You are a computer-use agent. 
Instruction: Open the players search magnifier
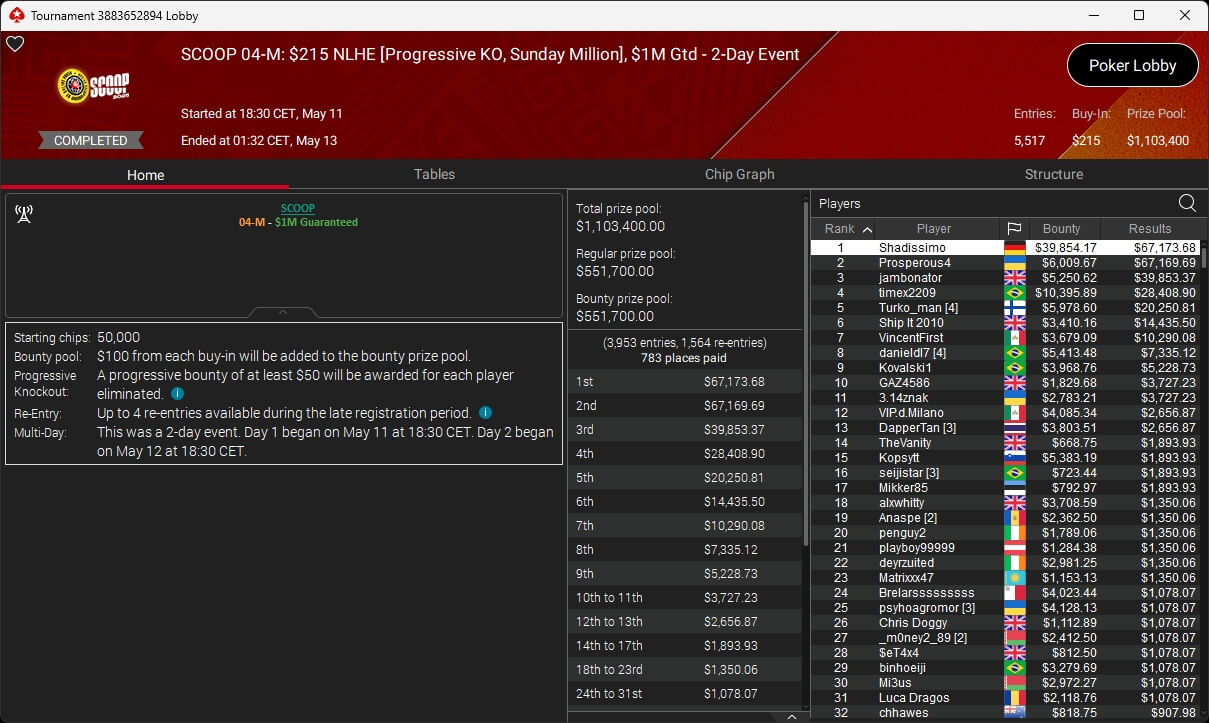click(1187, 203)
